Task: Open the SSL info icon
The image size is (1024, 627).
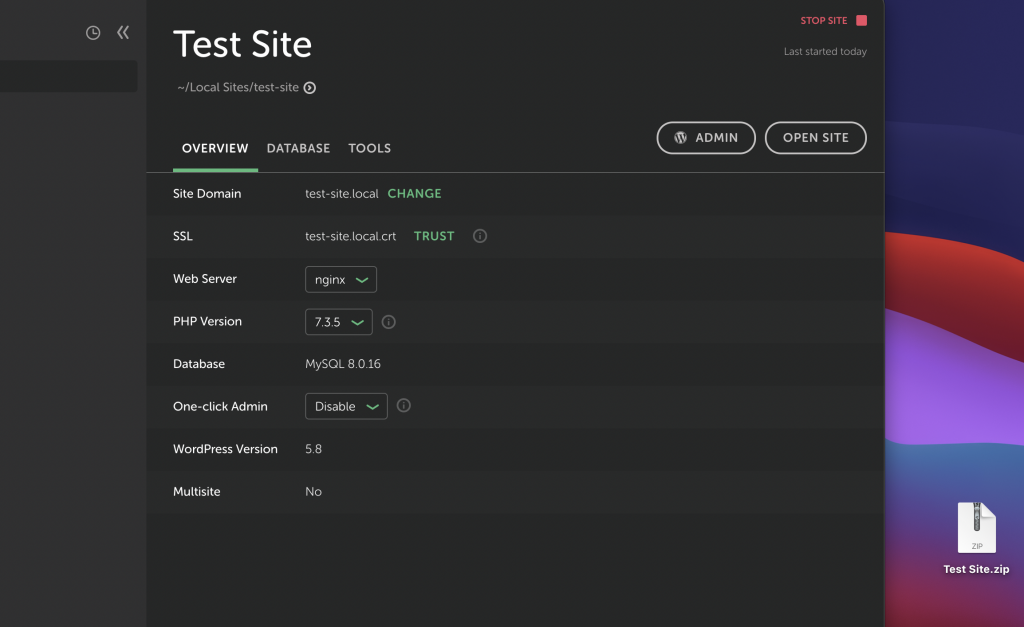Action: [480, 236]
